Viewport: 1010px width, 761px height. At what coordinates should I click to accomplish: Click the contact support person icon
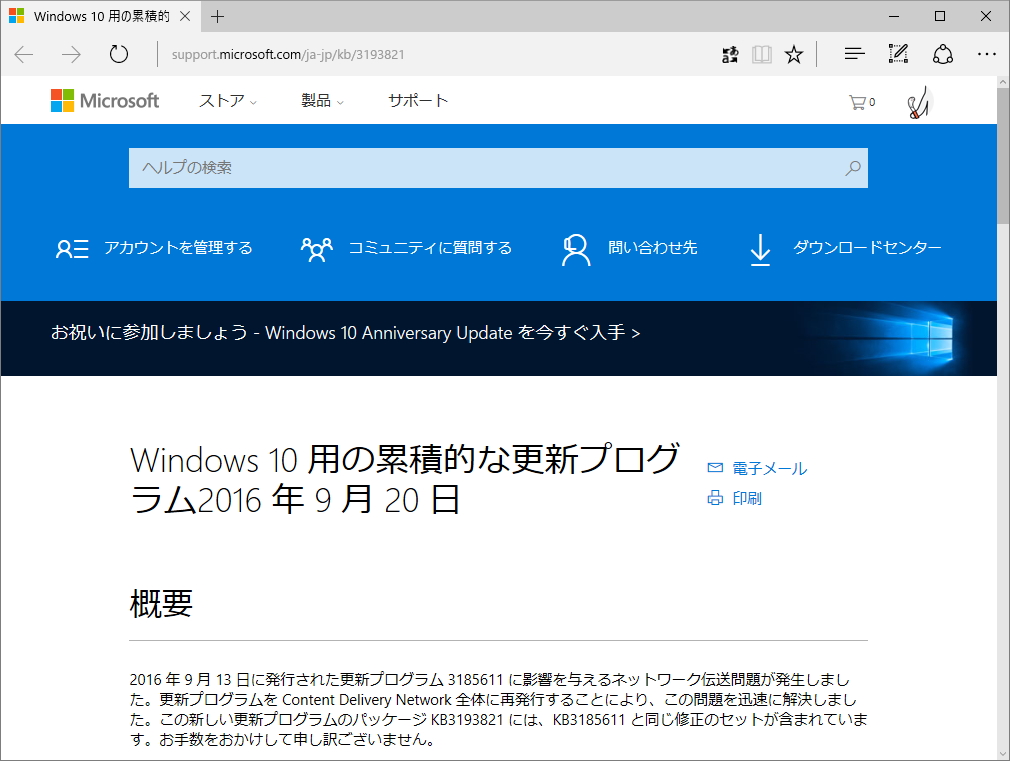pyautogui.click(x=575, y=250)
